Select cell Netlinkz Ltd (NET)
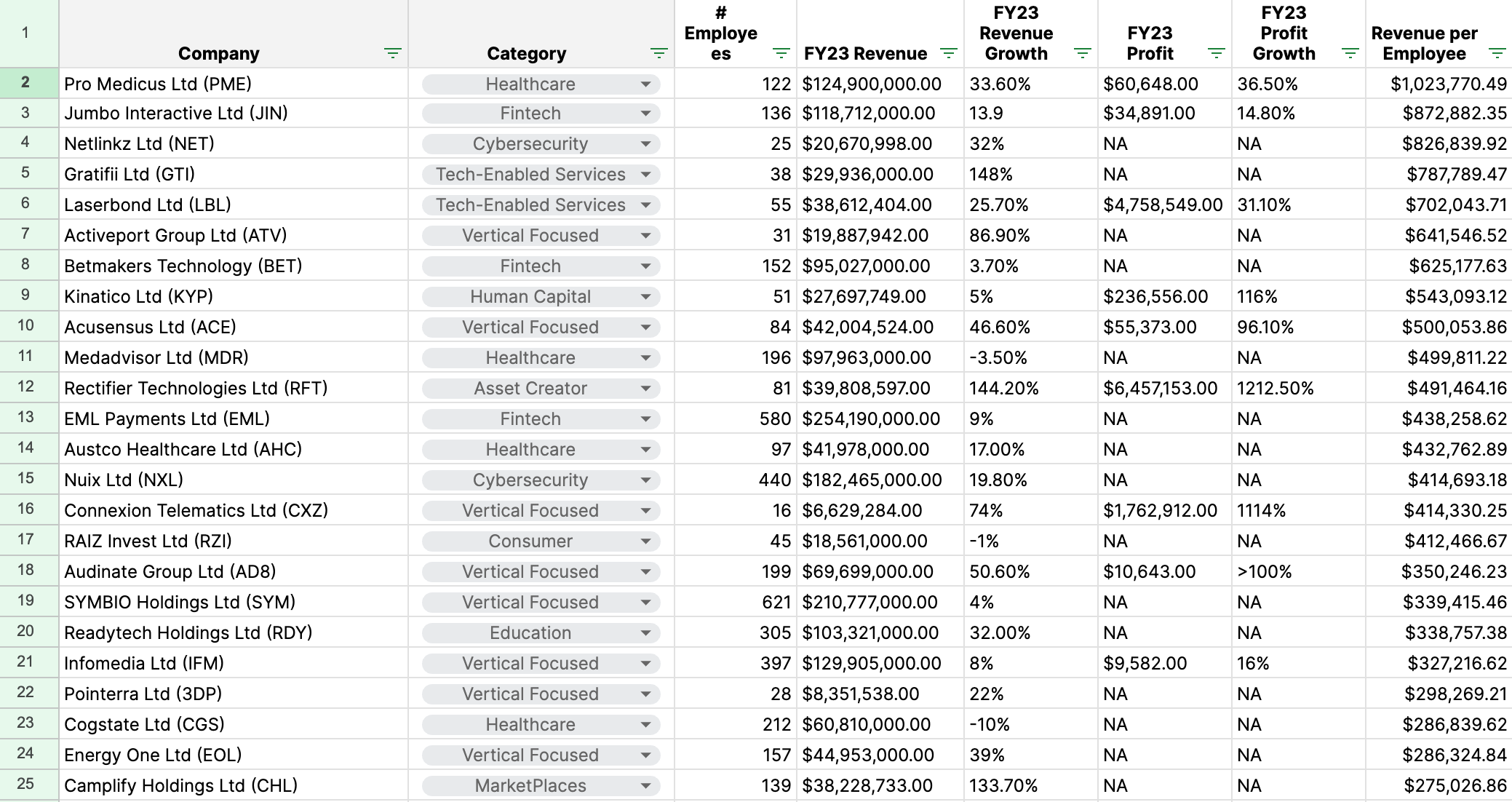This screenshot has width=1512, height=802. 234,144
